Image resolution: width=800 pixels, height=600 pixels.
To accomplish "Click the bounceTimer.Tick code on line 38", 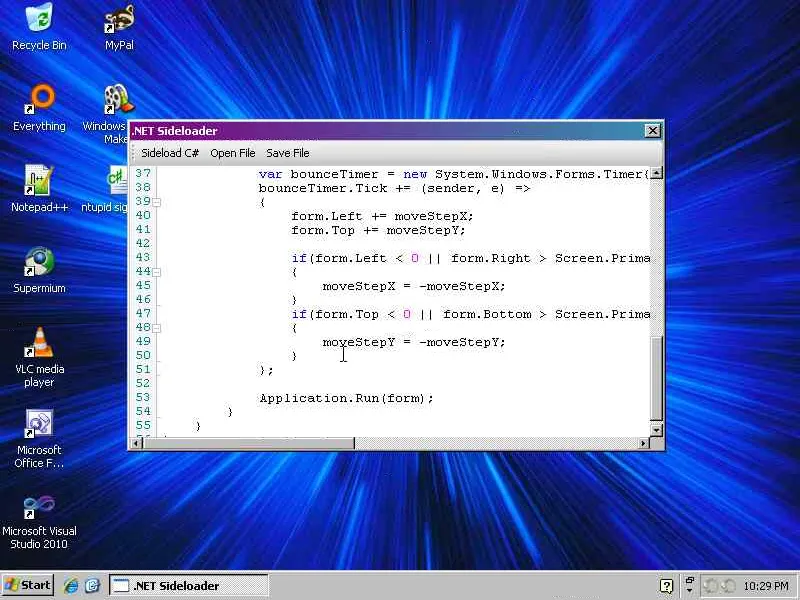I will click(x=394, y=189).
